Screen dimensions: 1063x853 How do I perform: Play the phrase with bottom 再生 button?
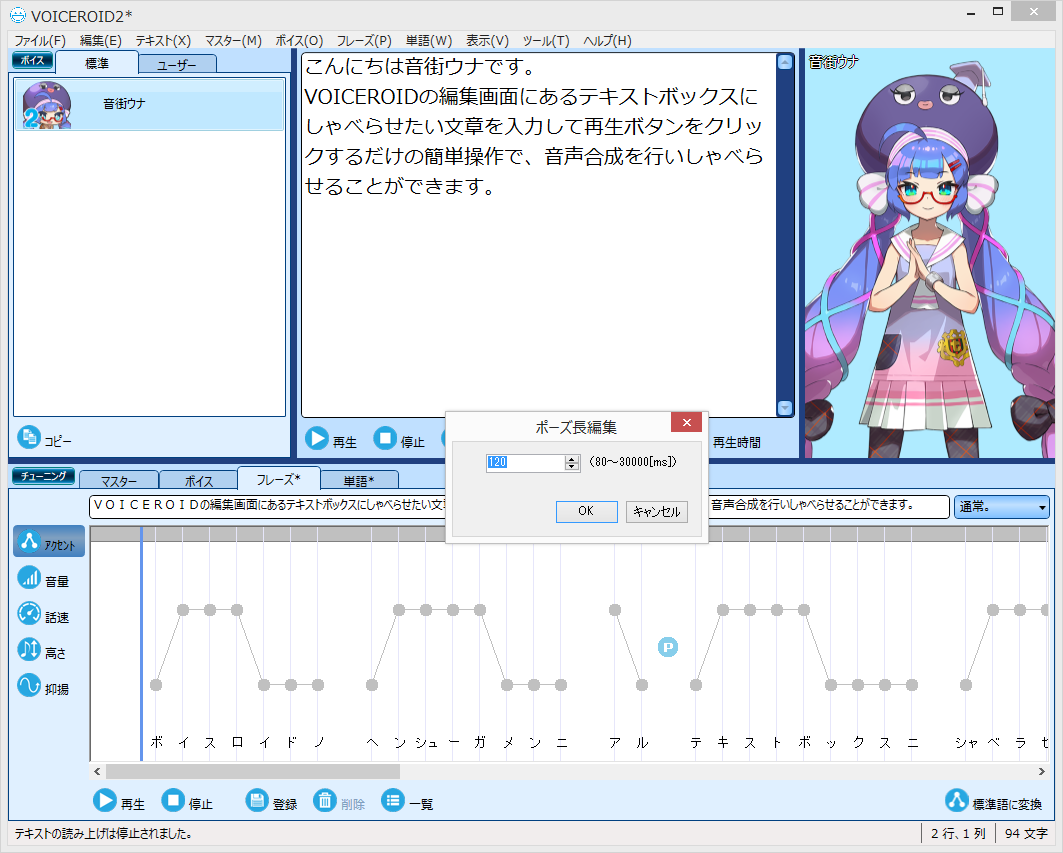[x=104, y=801]
